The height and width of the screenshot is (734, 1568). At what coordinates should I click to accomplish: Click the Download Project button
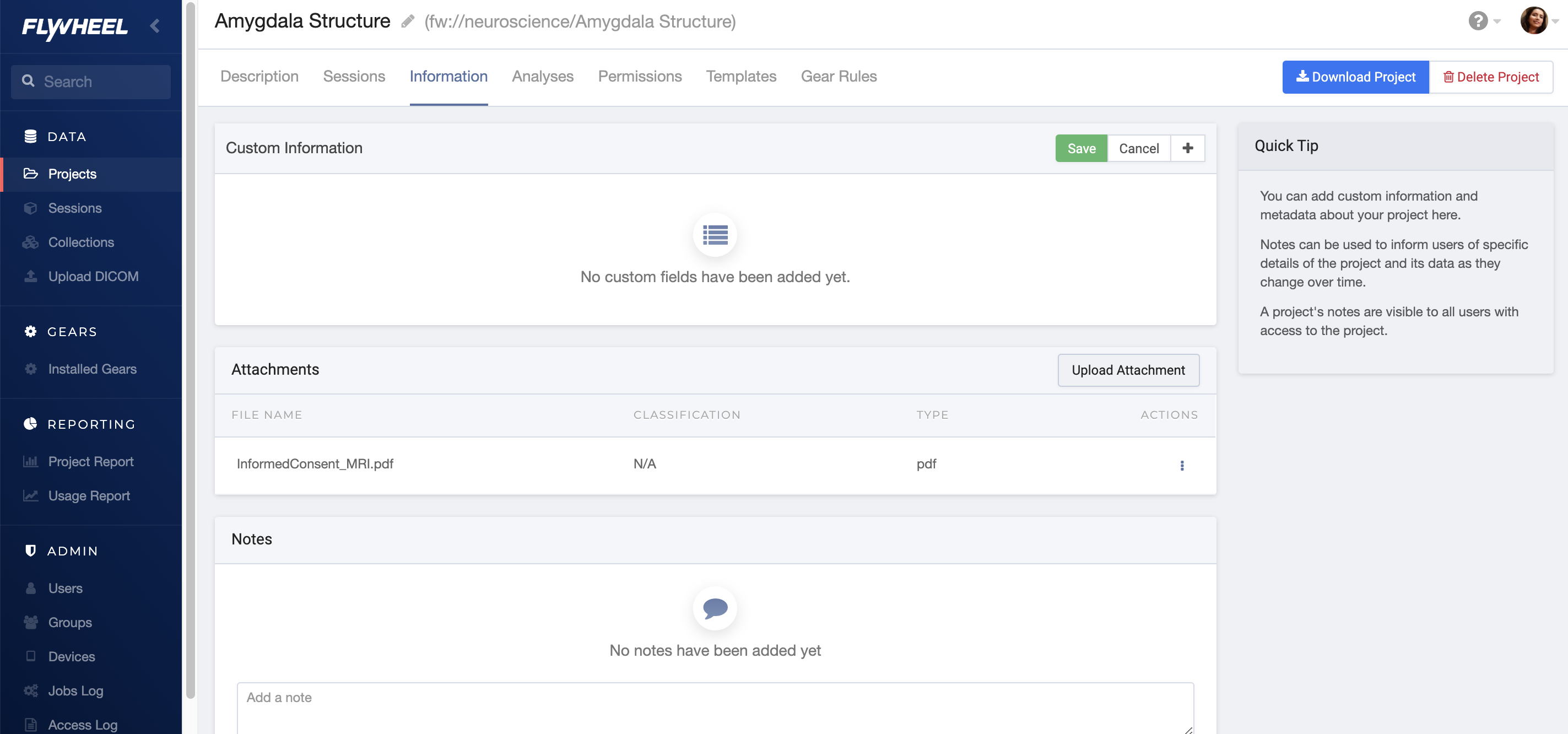pos(1355,77)
